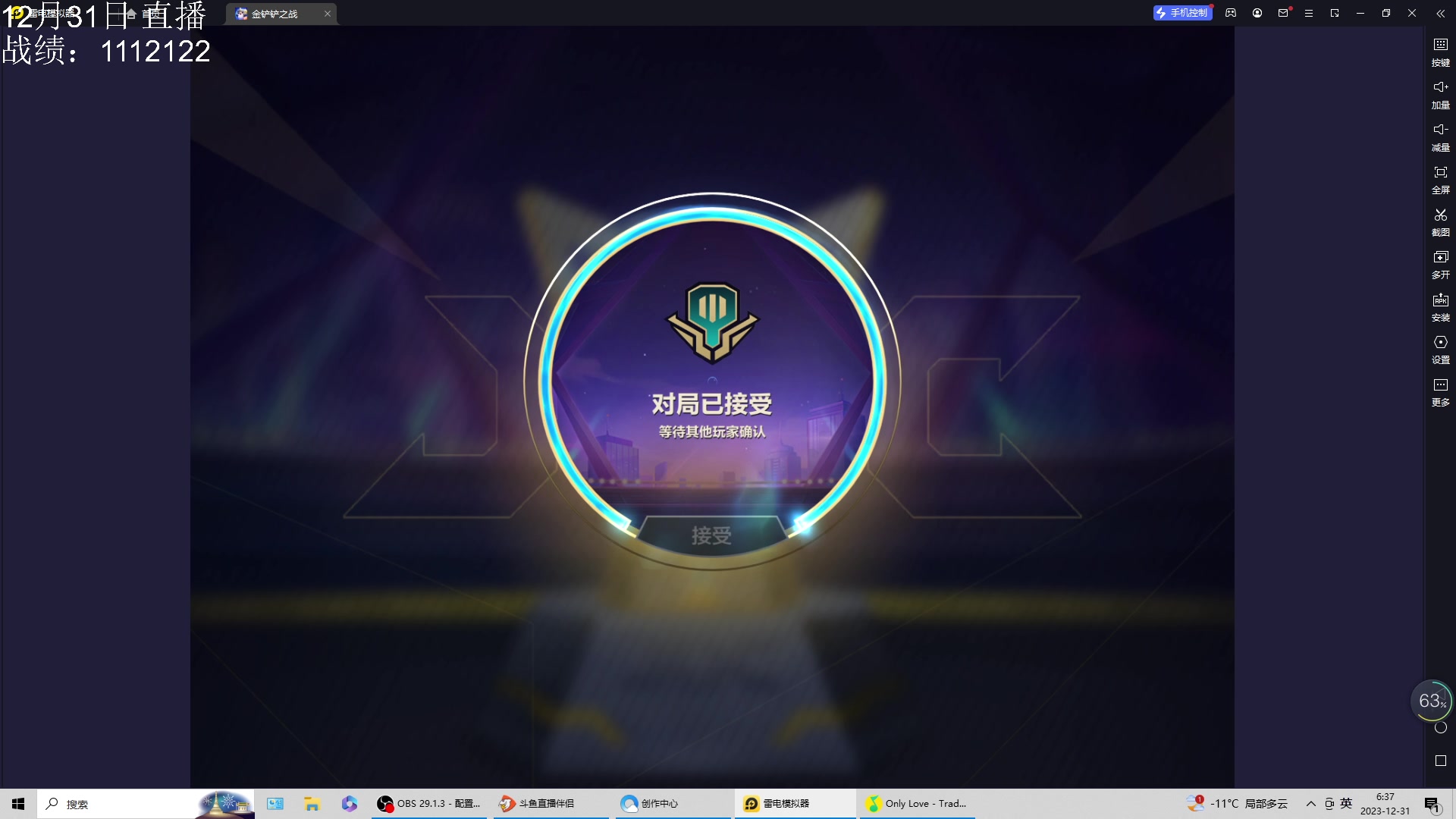This screenshot has width=1456, height=819.
Task: Toggle the 英 input language indicator
Action: (1346, 803)
